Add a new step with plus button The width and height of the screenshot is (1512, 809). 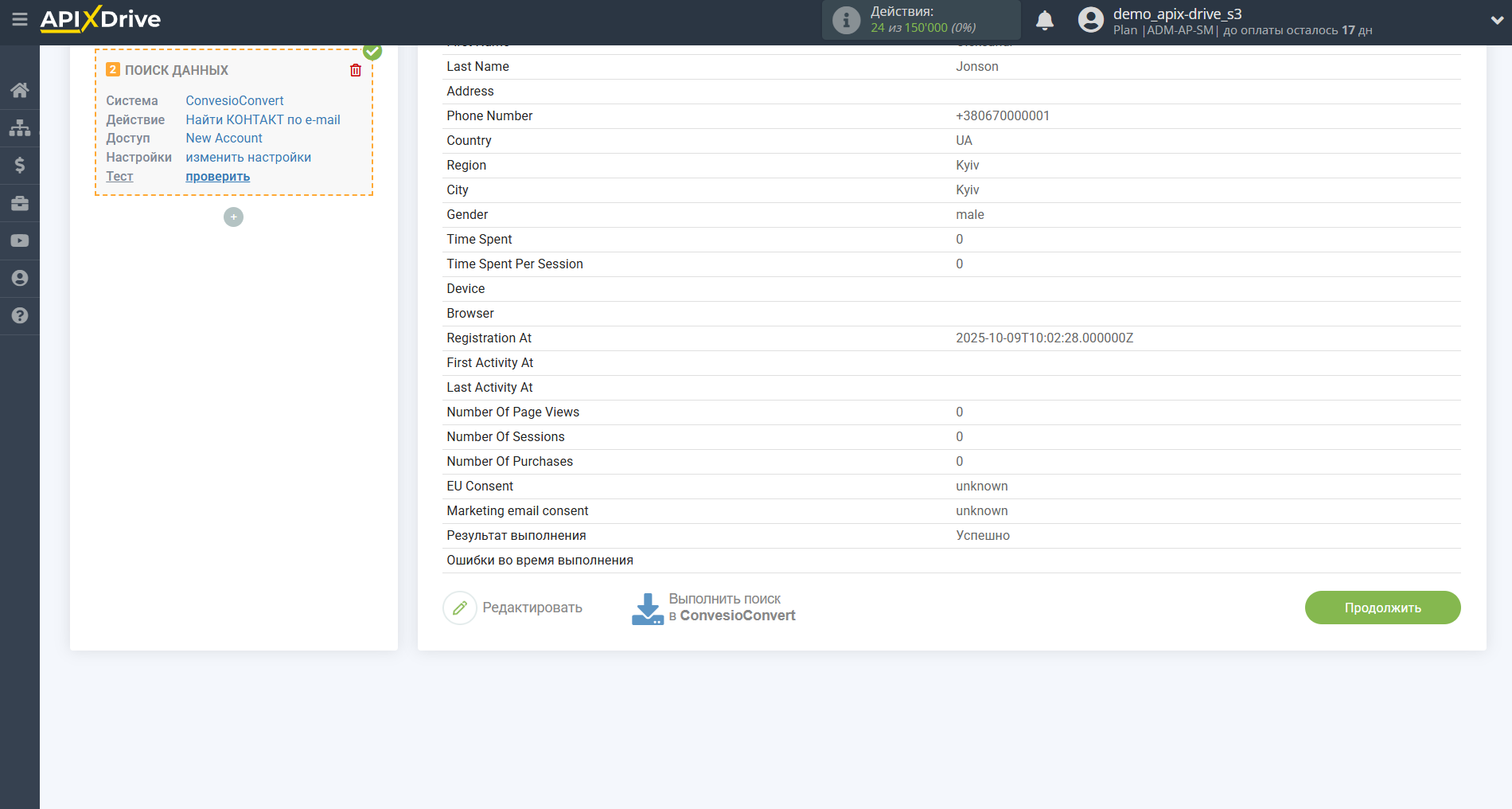point(233,217)
